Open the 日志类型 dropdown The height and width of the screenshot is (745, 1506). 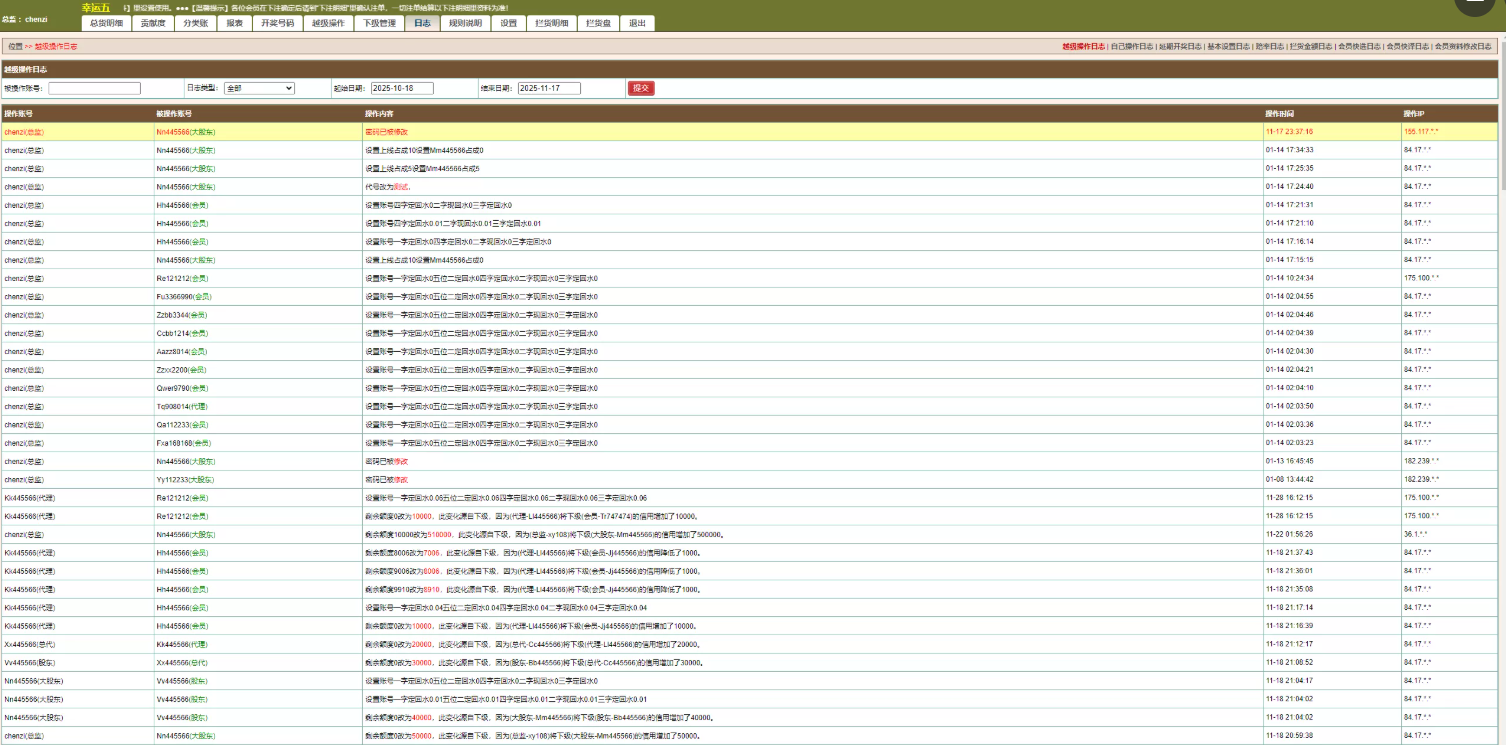tap(259, 88)
